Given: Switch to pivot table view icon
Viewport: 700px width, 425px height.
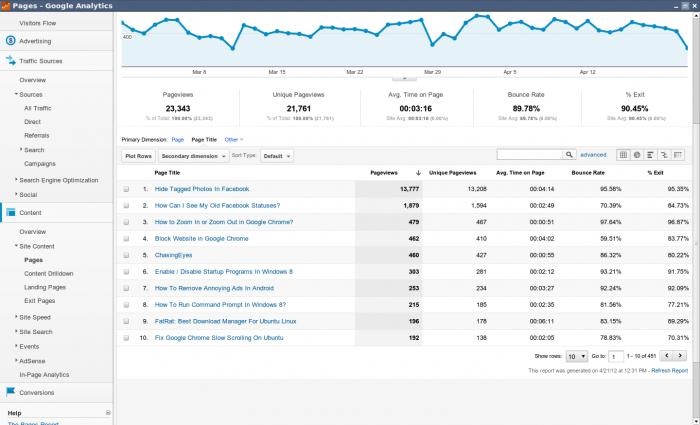Looking at the screenshot, I should (678, 155).
